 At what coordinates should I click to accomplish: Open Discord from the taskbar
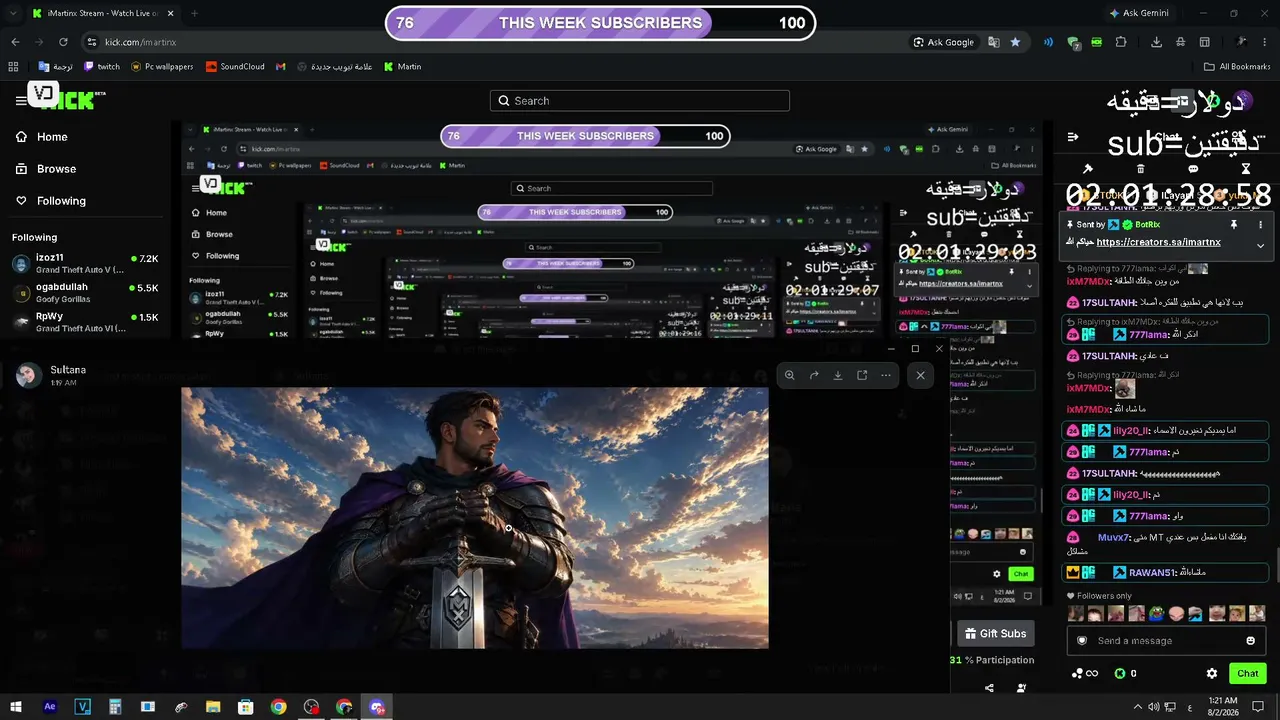(x=377, y=707)
